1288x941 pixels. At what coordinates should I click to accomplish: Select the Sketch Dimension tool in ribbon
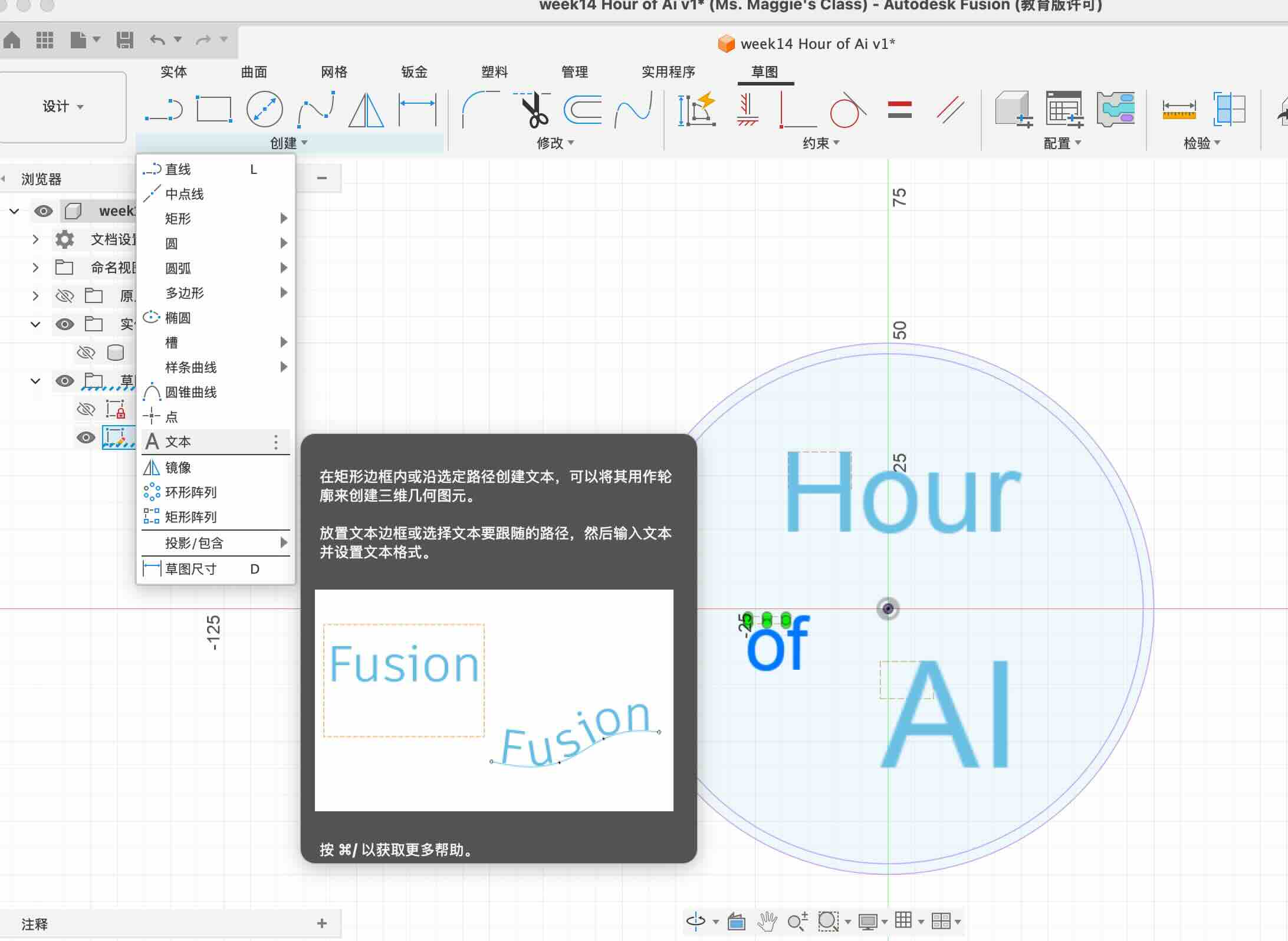click(418, 110)
